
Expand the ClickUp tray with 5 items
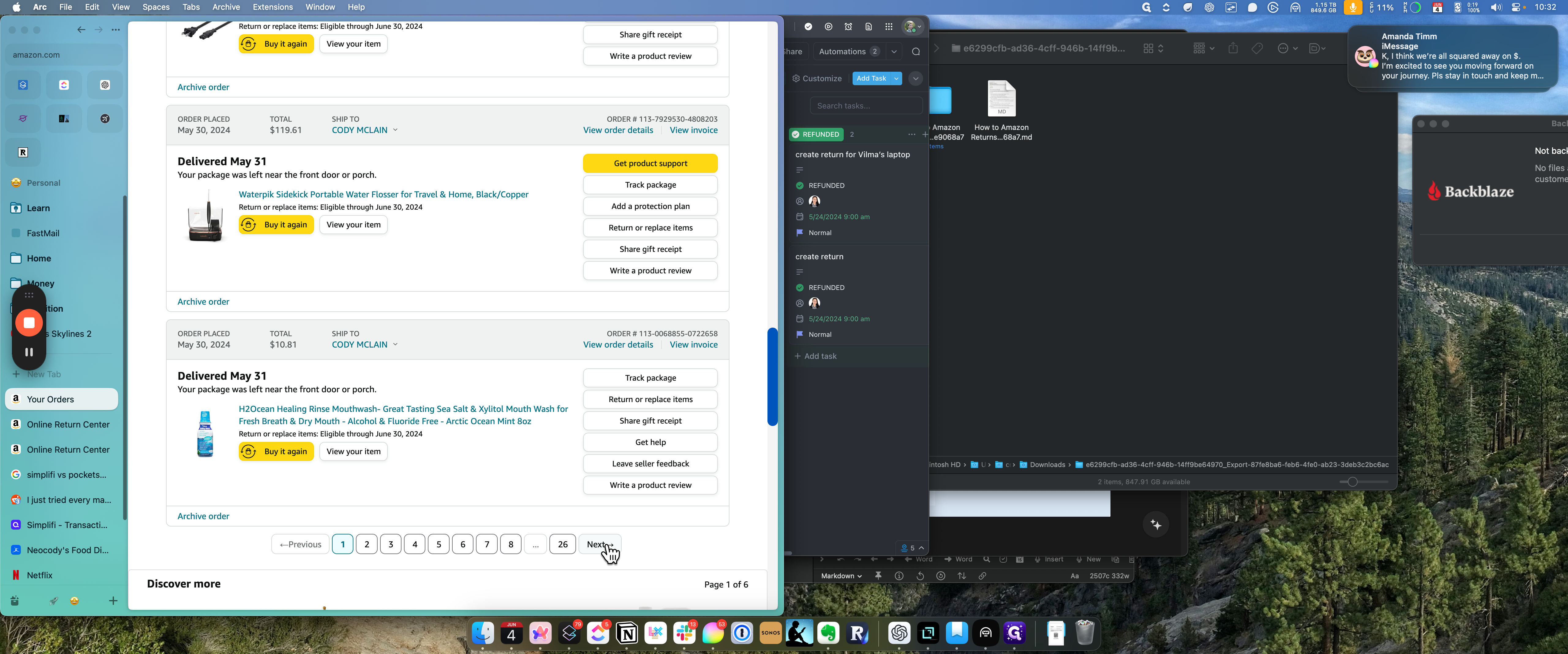912,547
